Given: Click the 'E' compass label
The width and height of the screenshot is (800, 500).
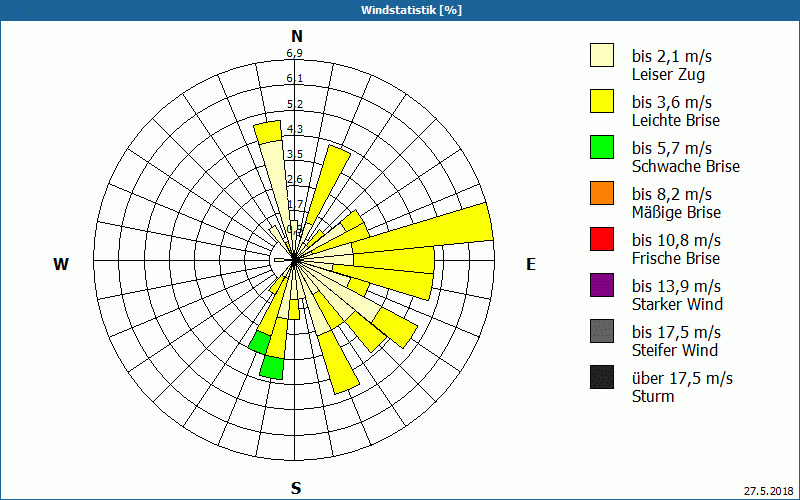Looking at the screenshot, I should click(531, 264).
